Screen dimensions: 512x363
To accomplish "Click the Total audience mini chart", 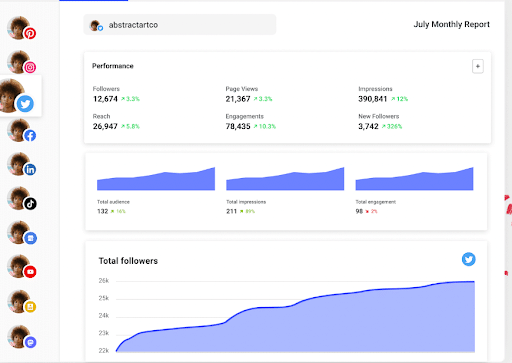I will point(156,179).
